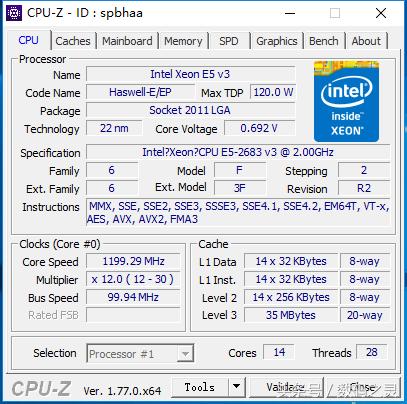Go to the SPD tab
The width and height of the screenshot is (407, 404).
point(229,41)
